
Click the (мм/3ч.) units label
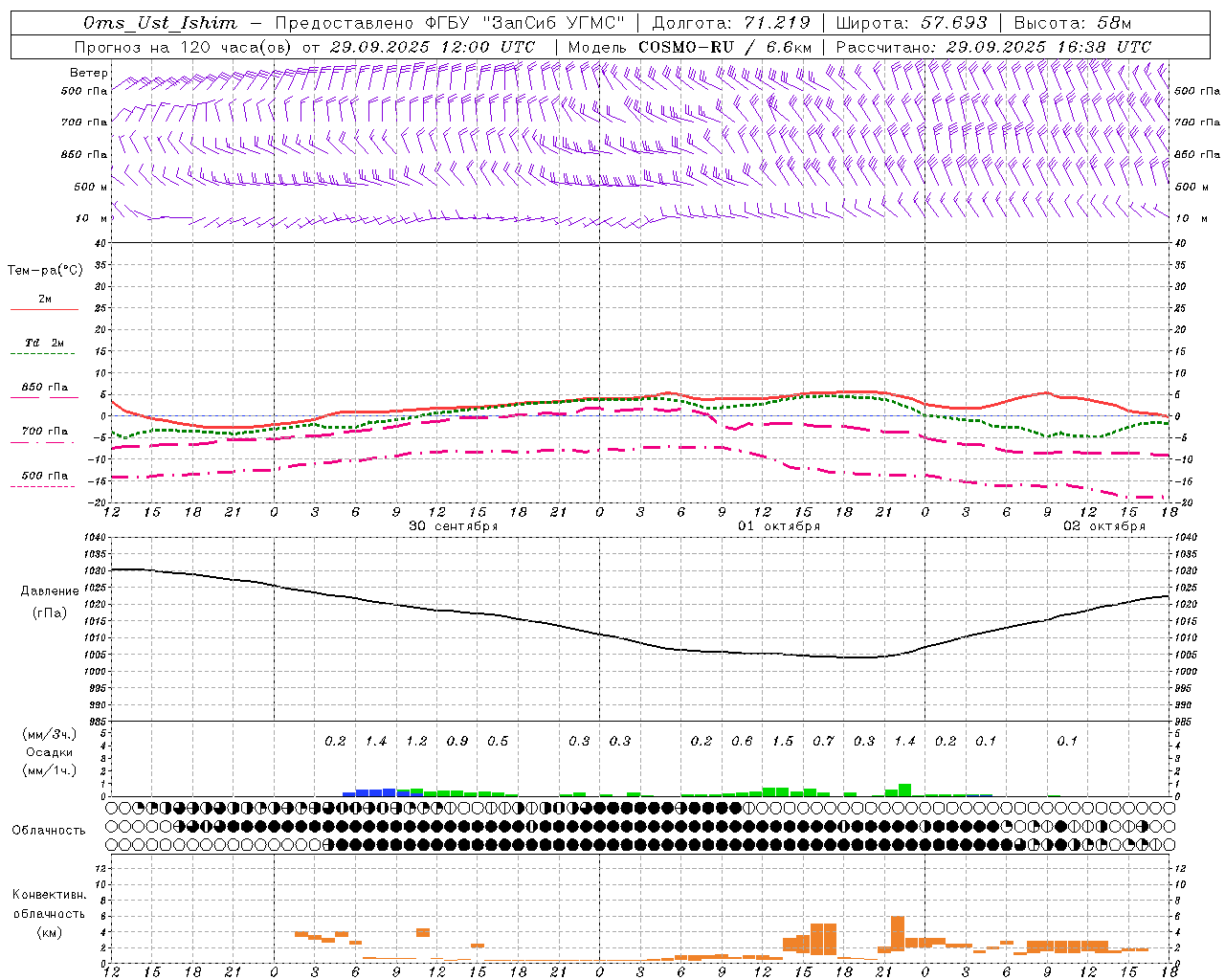[49, 734]
